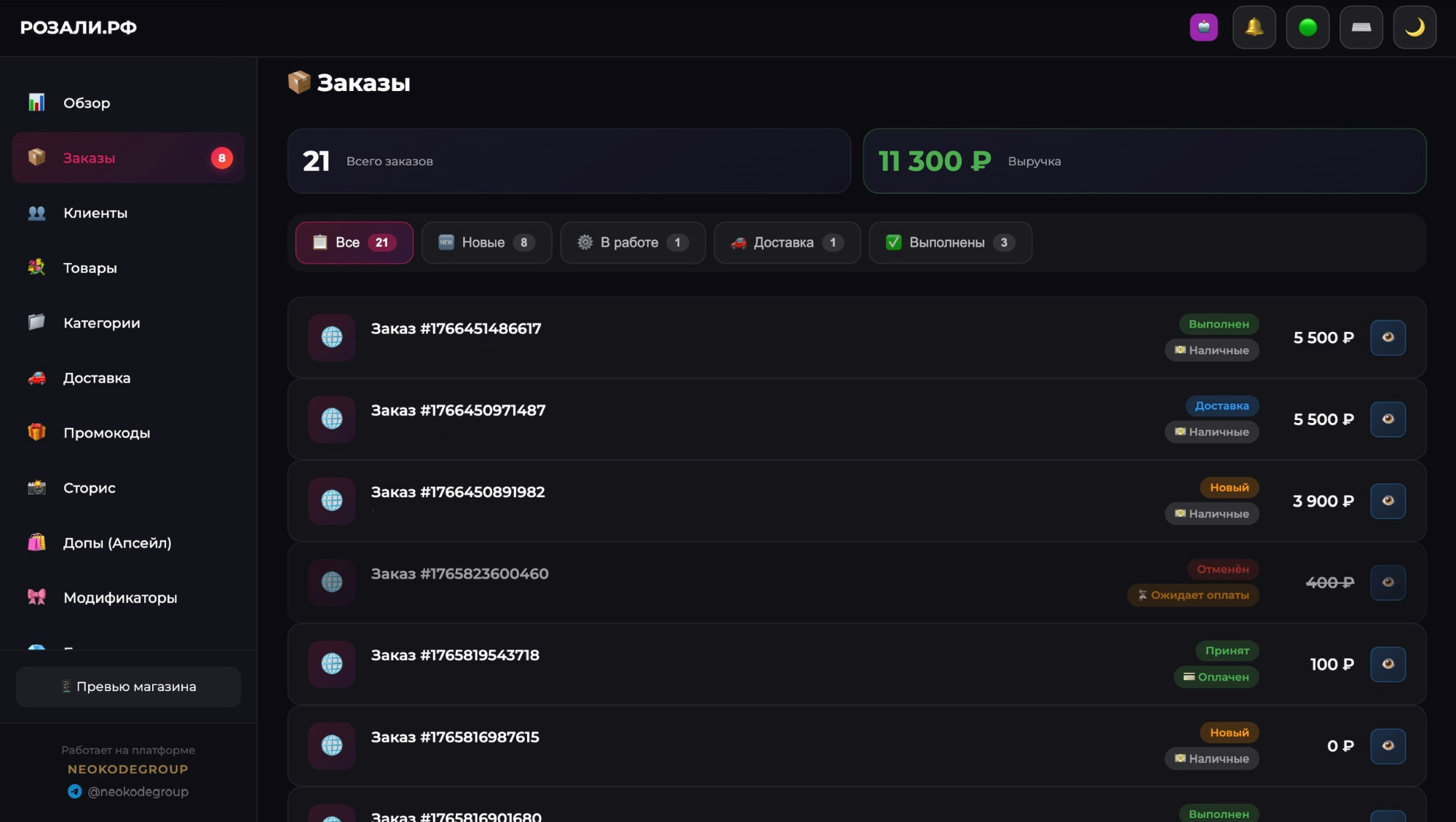
Task: Open the Заказы section in the sidebar
Action: 89,158
